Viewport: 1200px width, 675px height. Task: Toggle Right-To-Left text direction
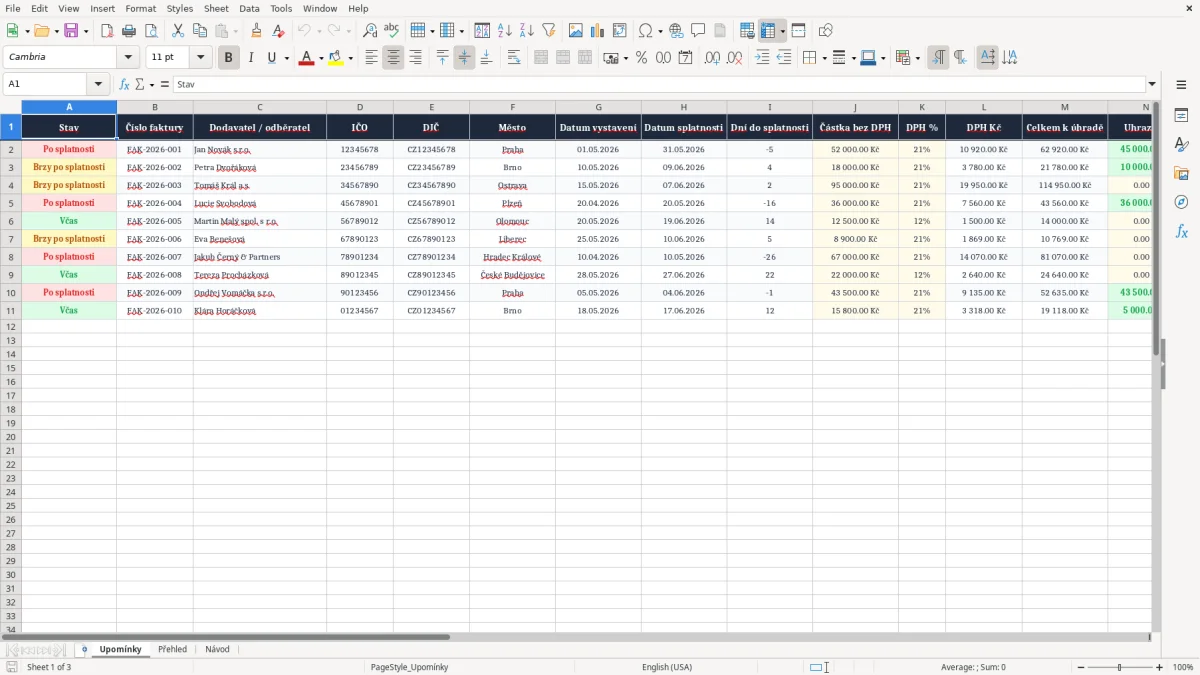[960, 58]
